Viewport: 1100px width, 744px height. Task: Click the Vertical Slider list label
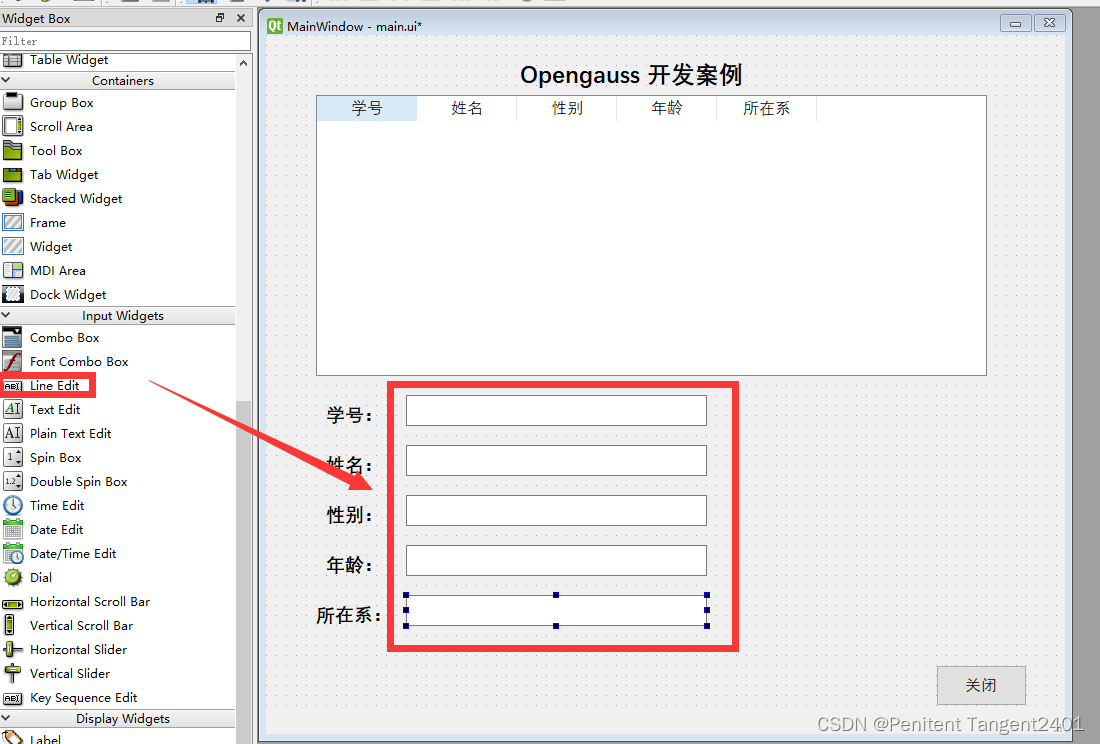[70, 673]
